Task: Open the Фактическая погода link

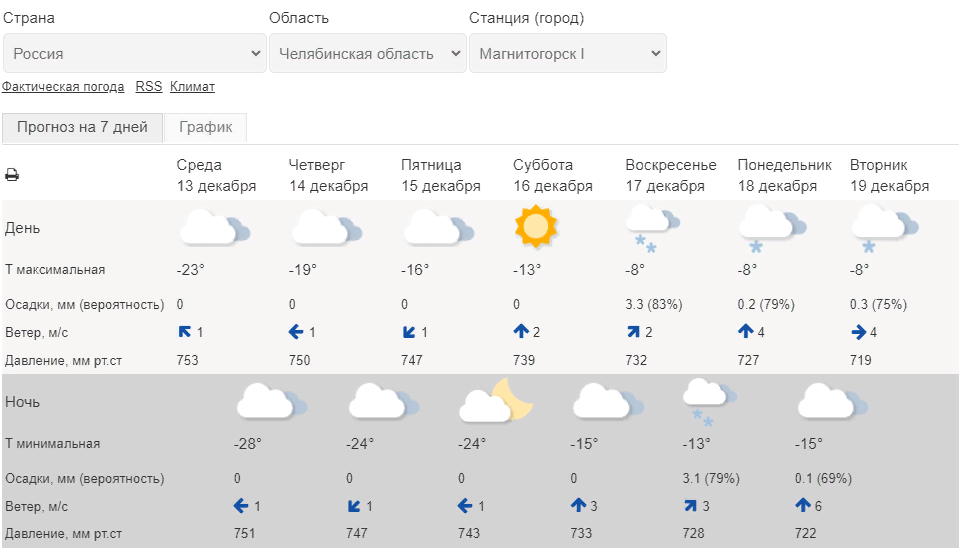Action: pos(63,87)
